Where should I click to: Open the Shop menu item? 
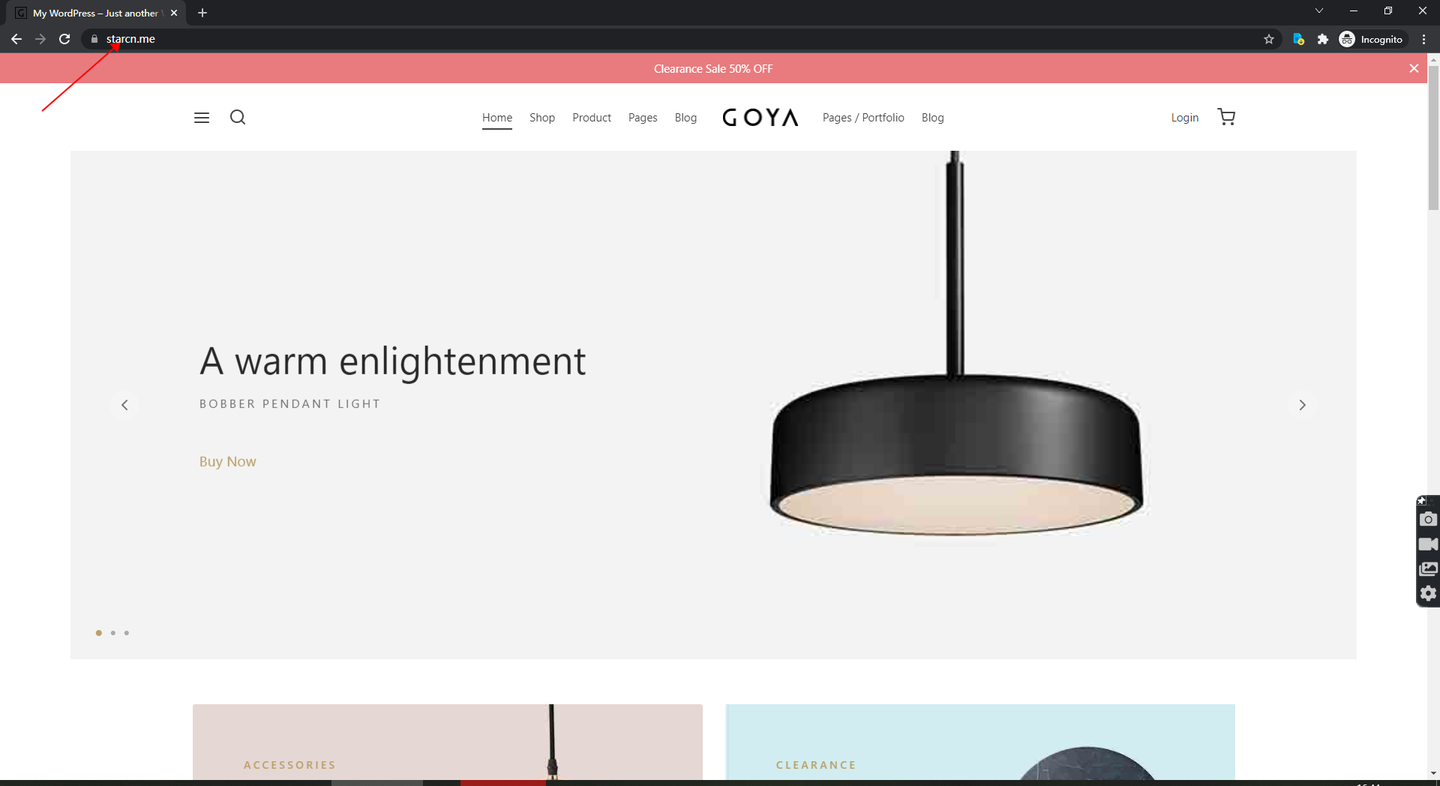(x=542, y=118)
